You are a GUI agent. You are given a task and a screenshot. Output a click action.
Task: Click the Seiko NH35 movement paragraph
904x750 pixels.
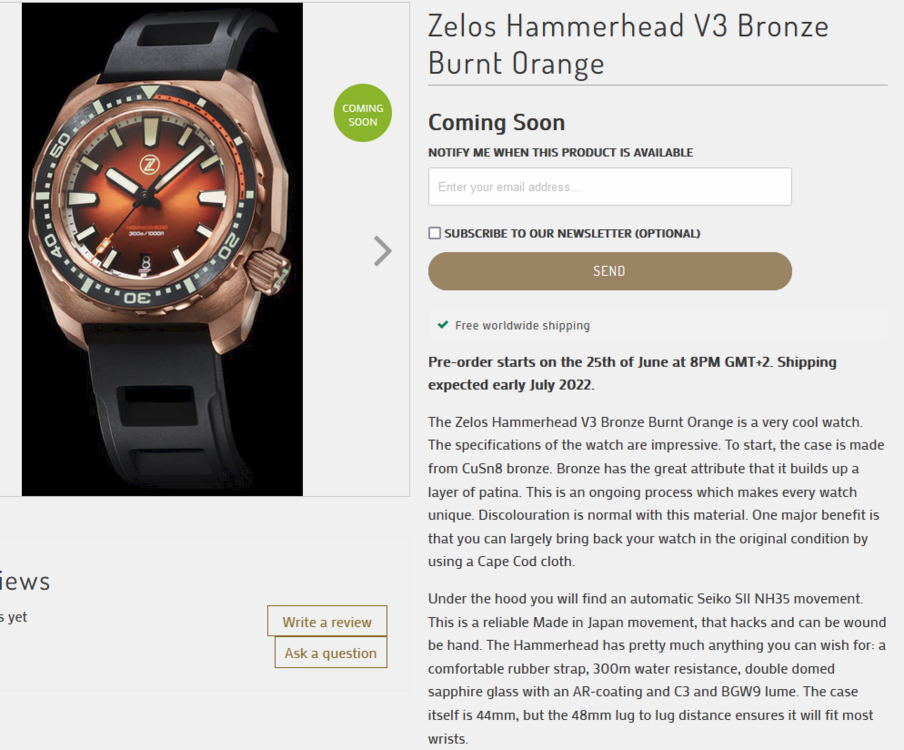[x=655, y=668]
